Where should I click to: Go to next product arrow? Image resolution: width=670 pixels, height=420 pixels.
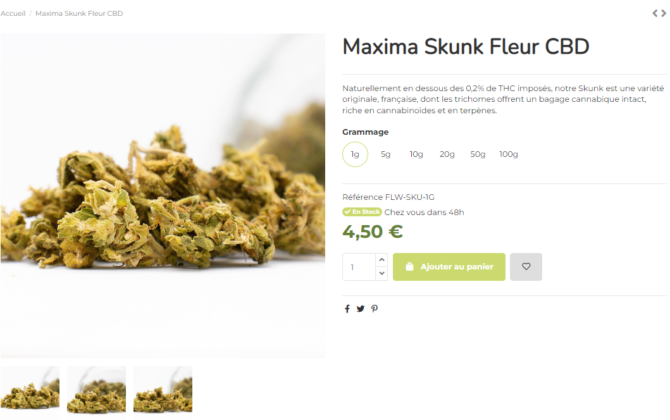pos(664,13)
